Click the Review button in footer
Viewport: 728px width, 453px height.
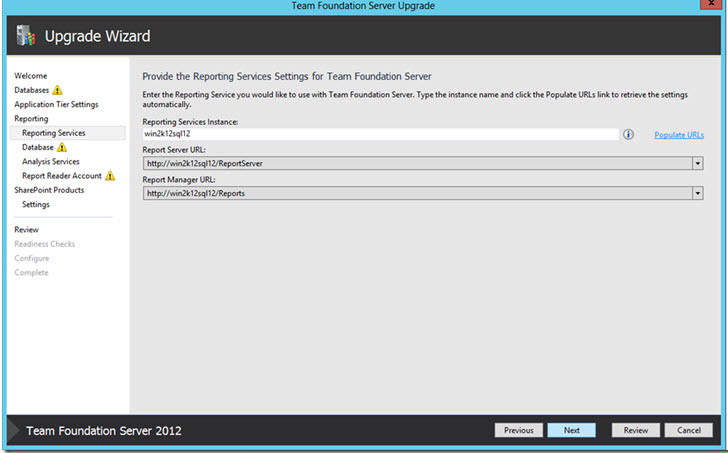click(x=636, y=430)
